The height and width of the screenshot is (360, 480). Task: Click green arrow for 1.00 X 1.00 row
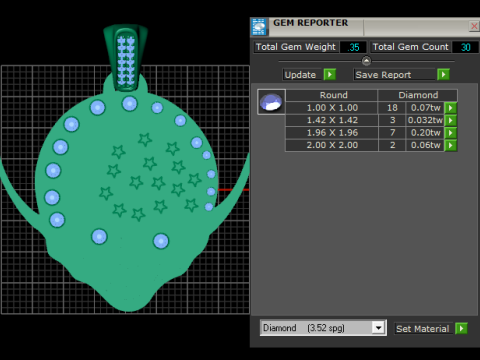[x=451, y=108]
